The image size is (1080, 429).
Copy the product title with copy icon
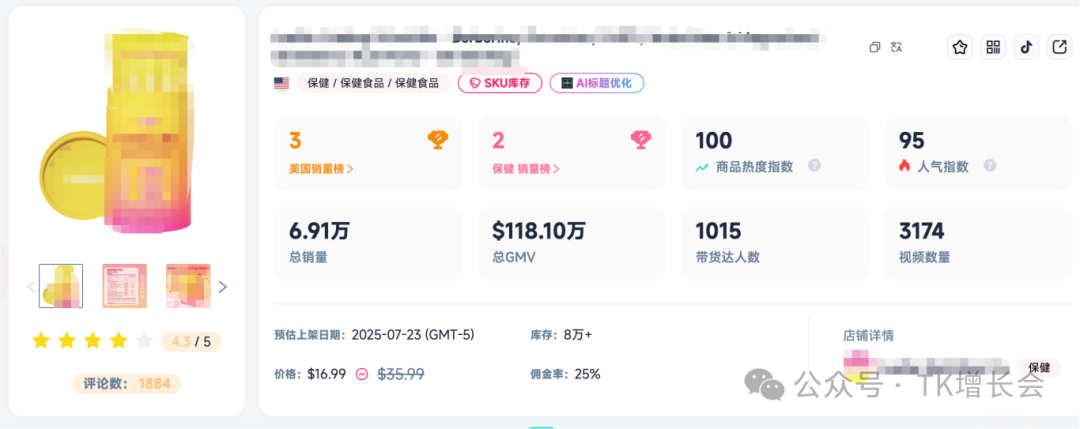coord(875,47)
